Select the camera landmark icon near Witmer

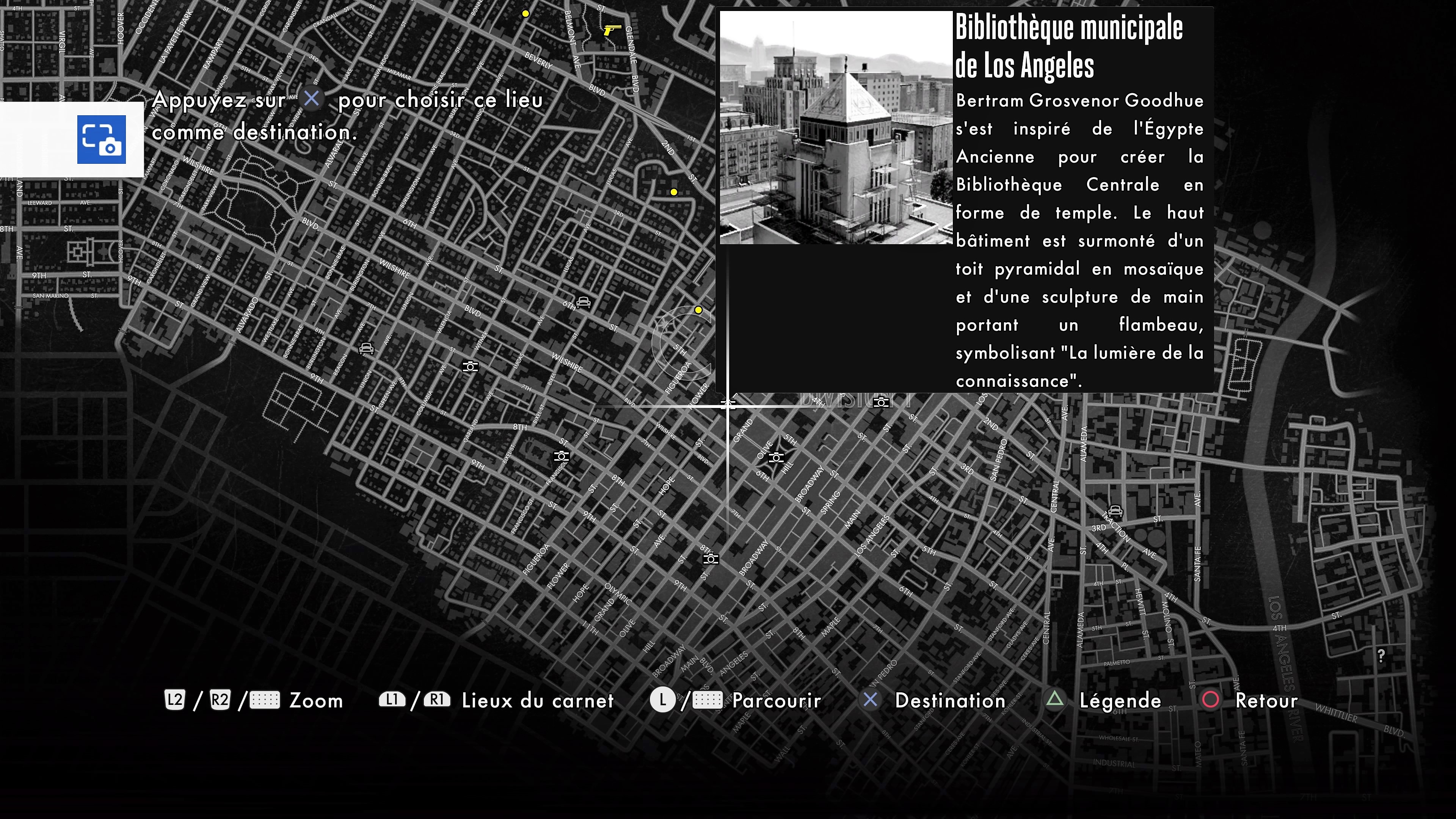pyautogui.click(x=470, y=367)
